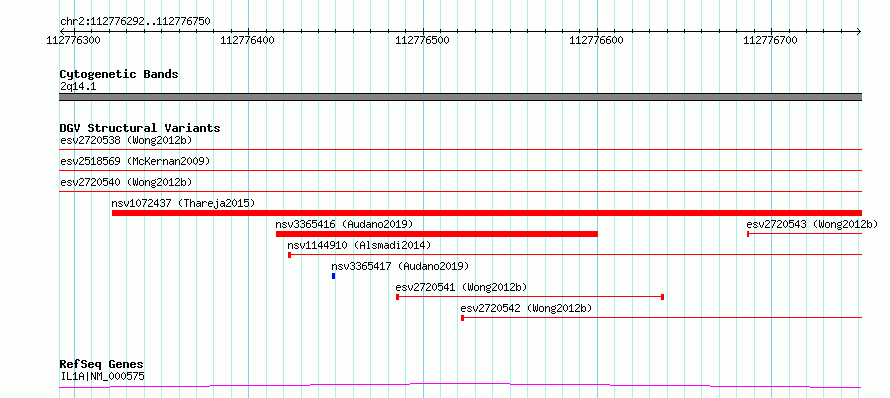The image size is (890, 398).
Task: Select the nsv1144910 (Alsmadi2014) label
Action: point(359,245)
